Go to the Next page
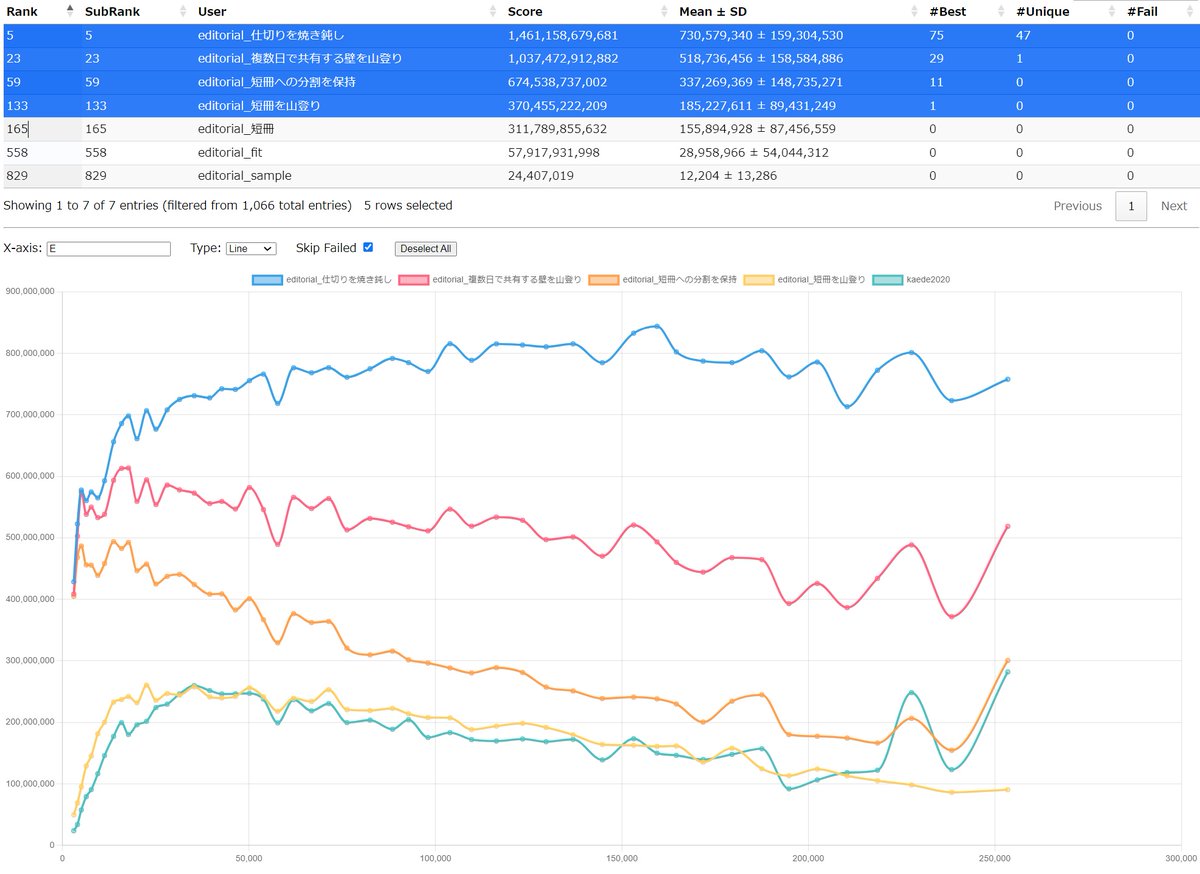 coord(1174,206)
